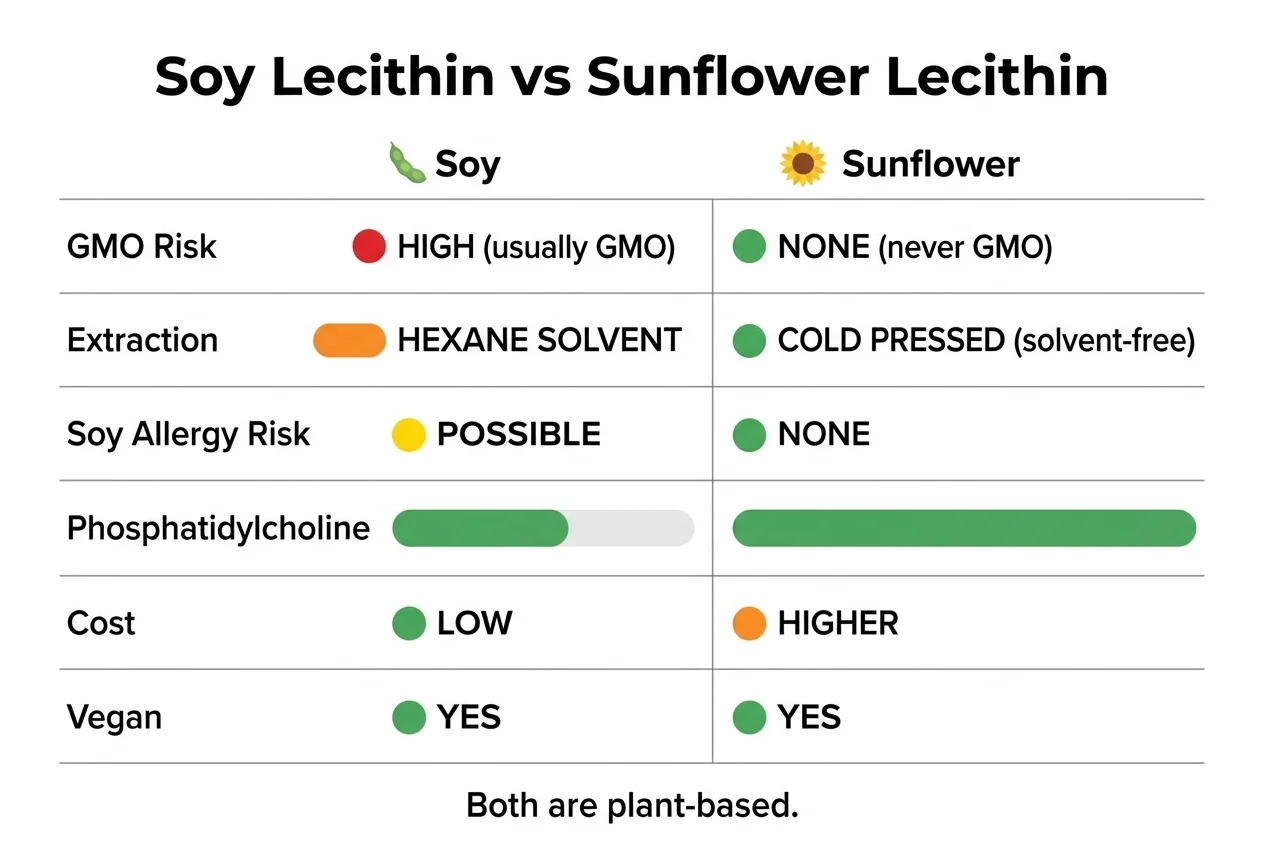1264x848 pixels.
Task: Click the Extraction row label
Action: [142, 340]
